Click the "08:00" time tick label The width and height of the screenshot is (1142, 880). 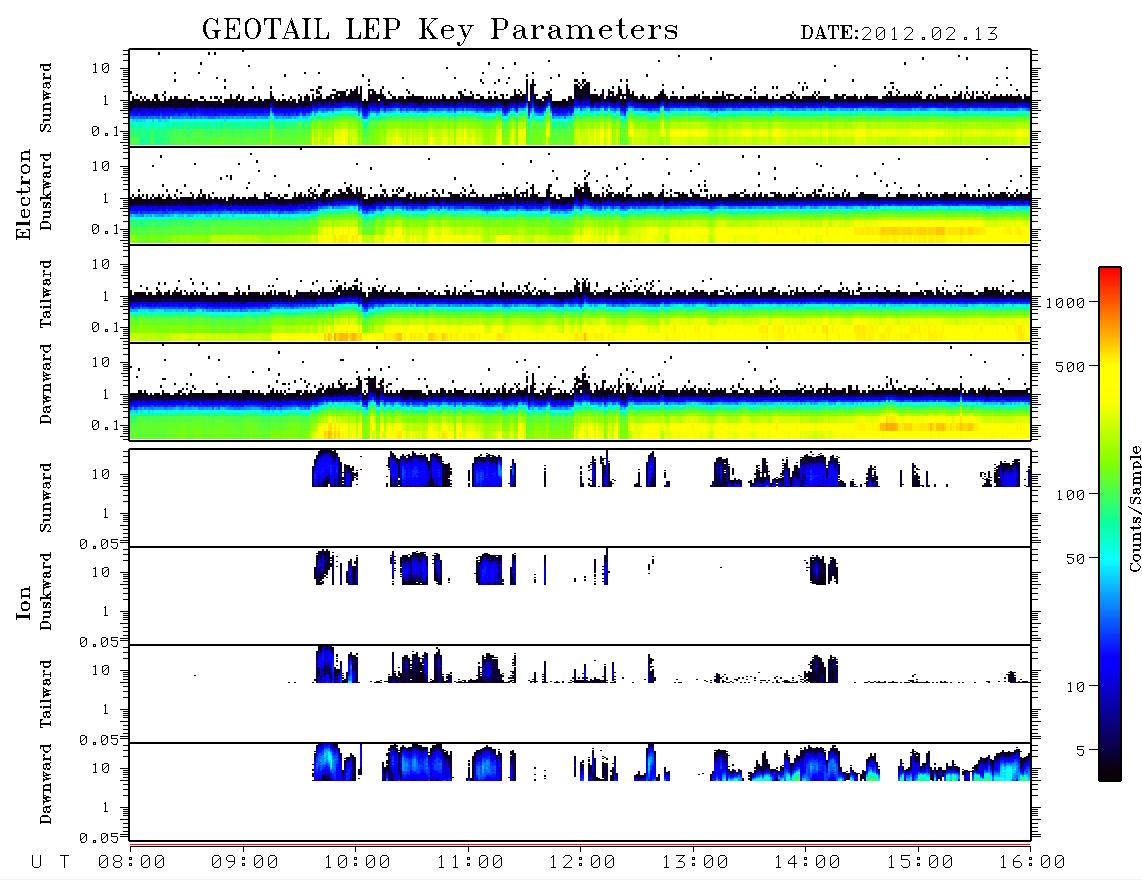click(x=132, y=862)
